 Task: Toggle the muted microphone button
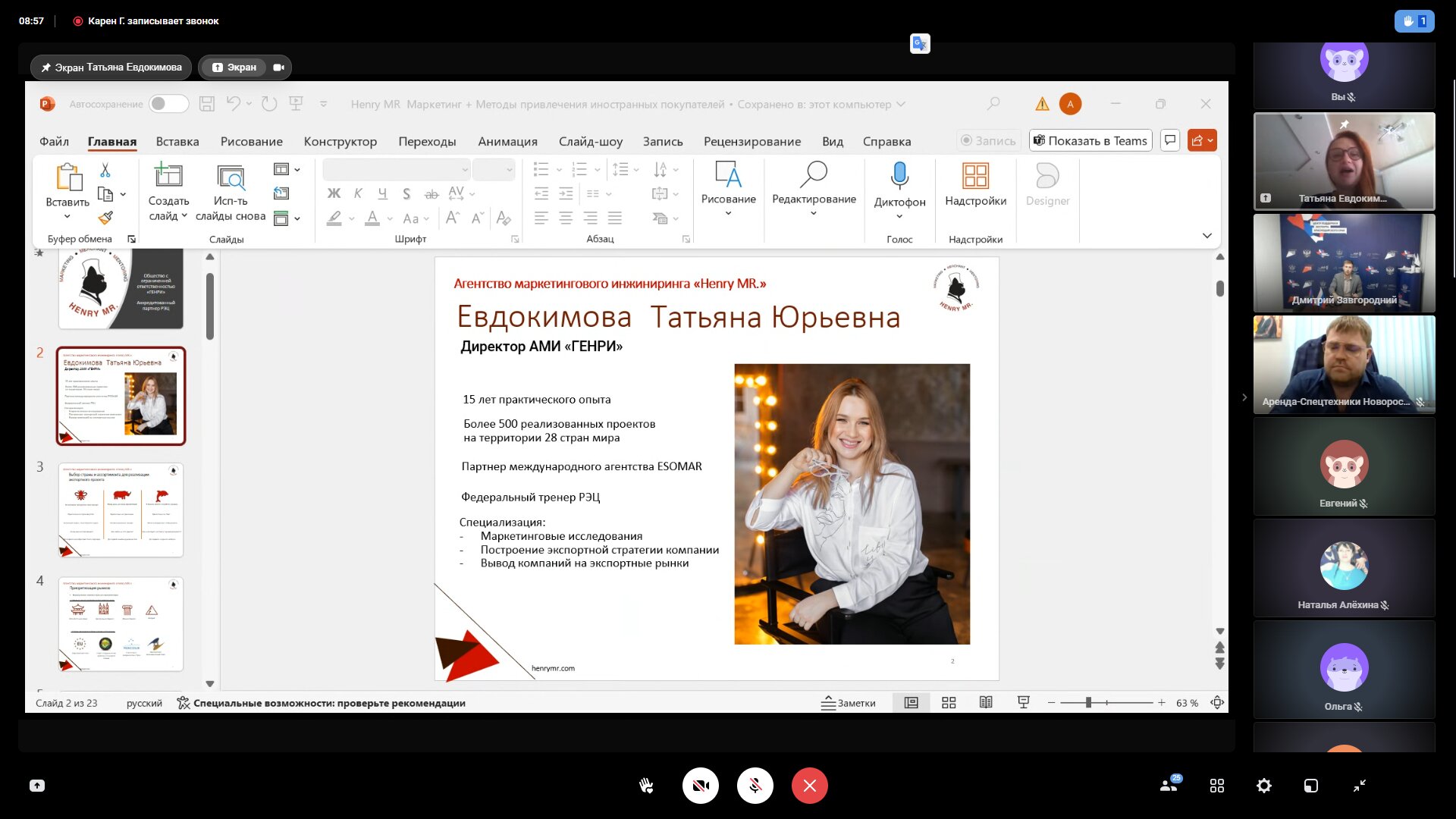point(755,786)
